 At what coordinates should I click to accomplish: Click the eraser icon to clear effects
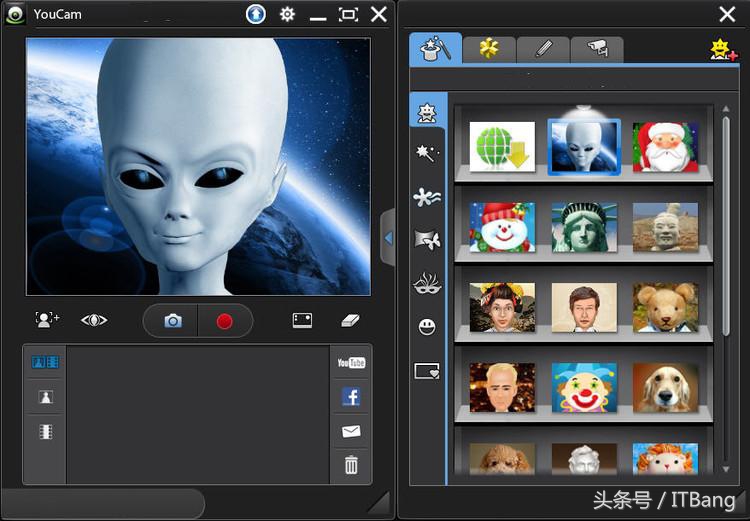click(349, 320)
